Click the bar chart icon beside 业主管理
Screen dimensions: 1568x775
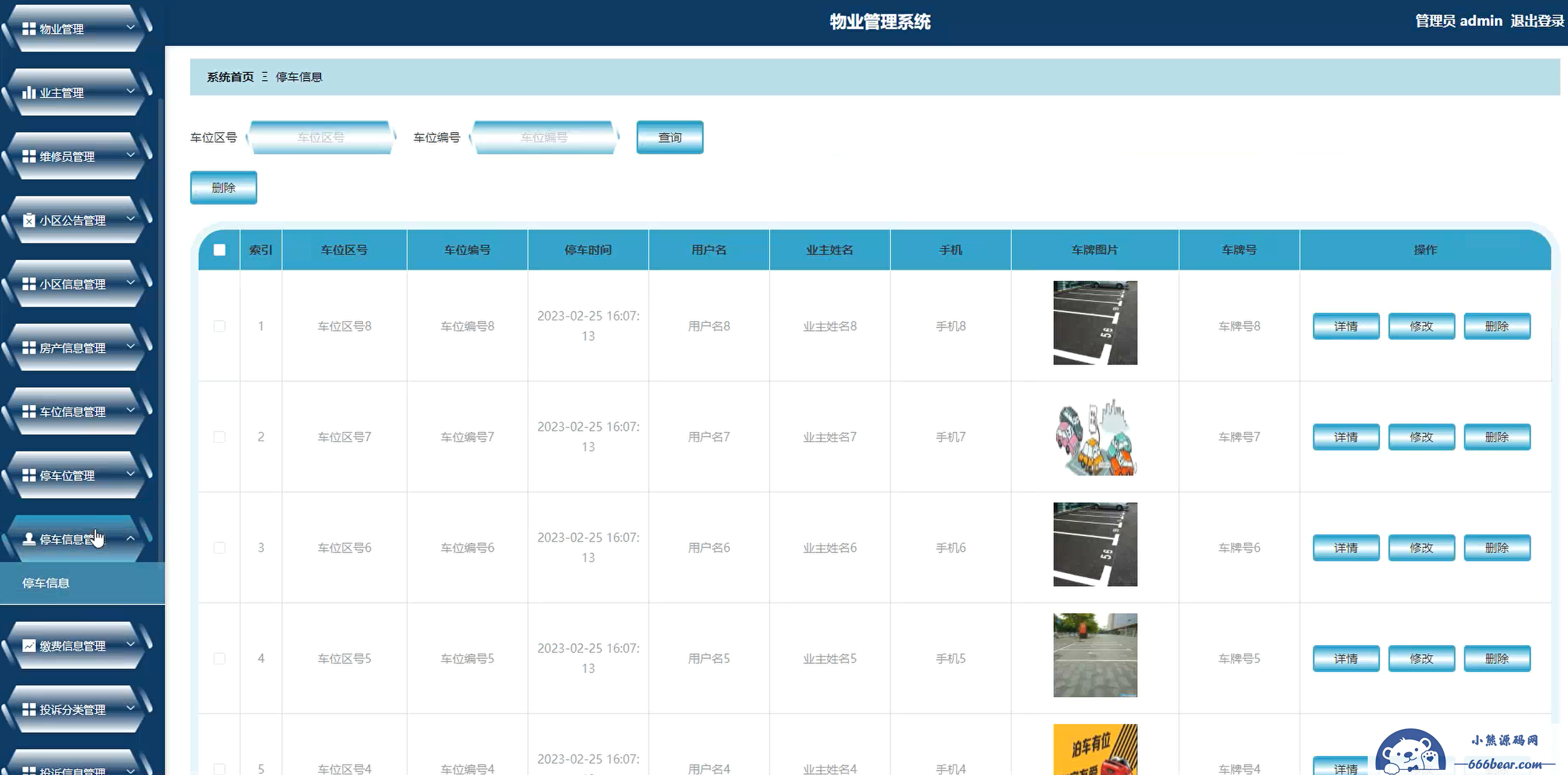click(29, 92)
